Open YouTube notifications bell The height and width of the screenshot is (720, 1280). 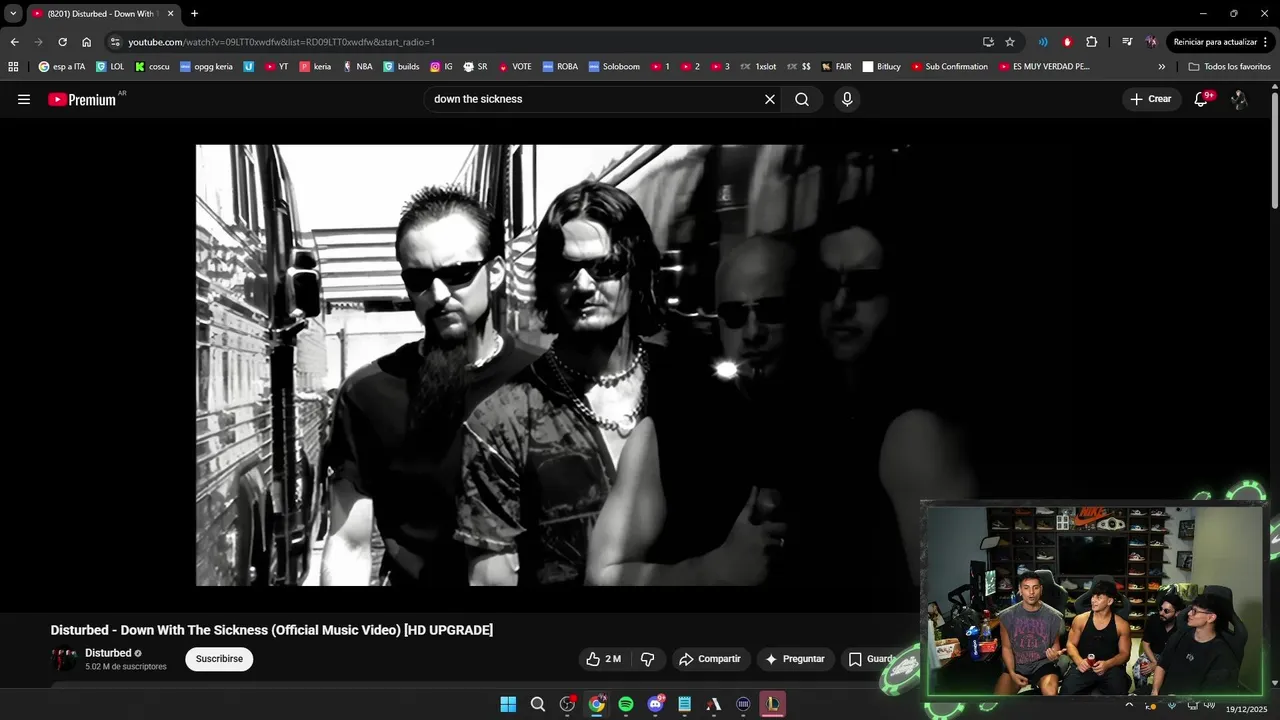pyautogui.click(x=1202, y=99)
